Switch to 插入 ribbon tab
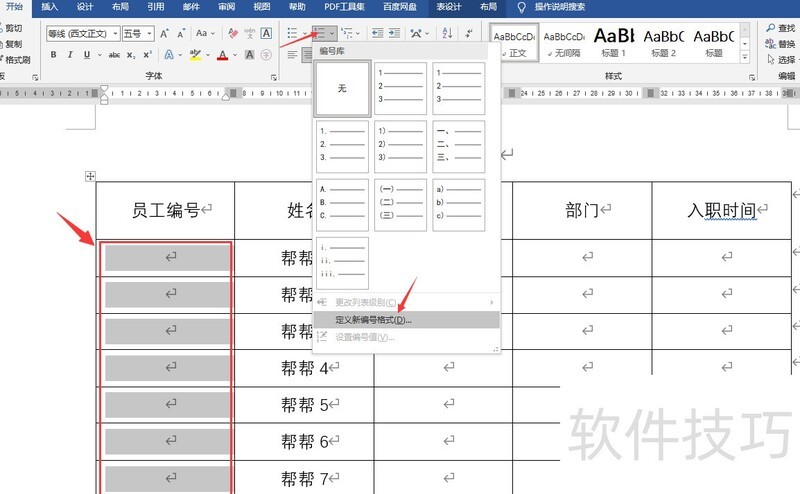The height and width of the screenshot is (494, 800). 49,7
